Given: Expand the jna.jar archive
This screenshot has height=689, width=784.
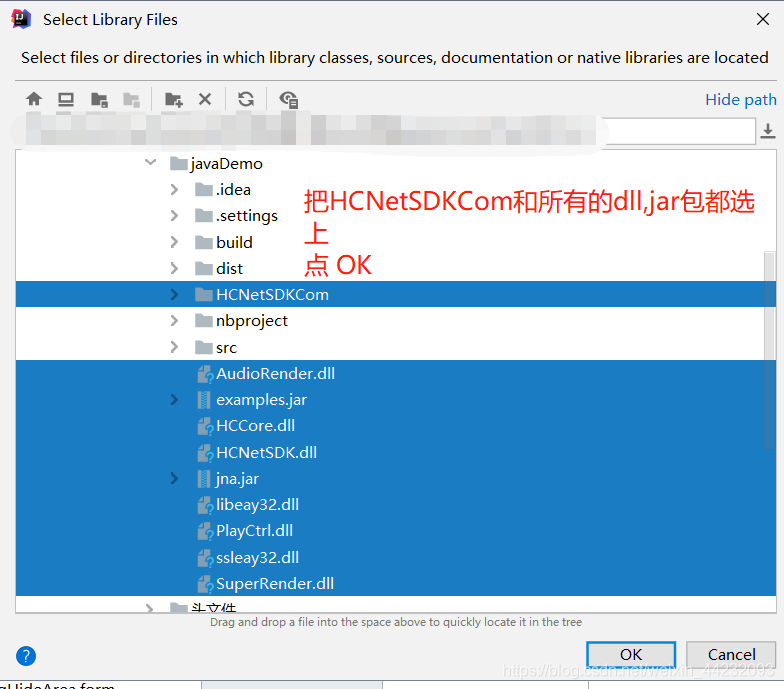Looking at the screenshot, I should click(174, 478).
